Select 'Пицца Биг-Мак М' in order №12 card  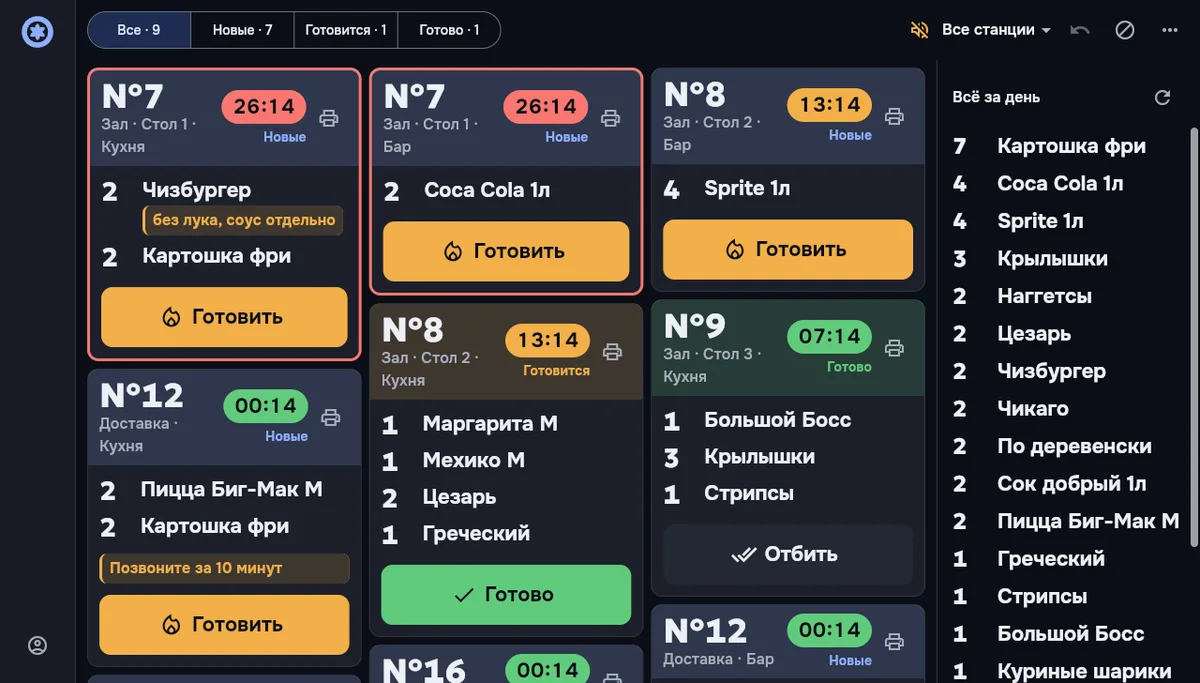pyautogui.click(x=231, y=490)
